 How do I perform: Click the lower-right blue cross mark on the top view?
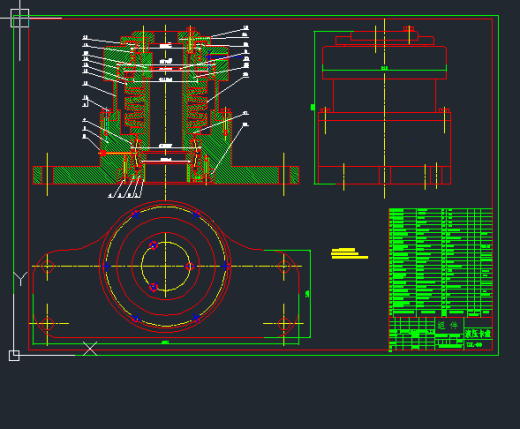(x=196, y=318)
